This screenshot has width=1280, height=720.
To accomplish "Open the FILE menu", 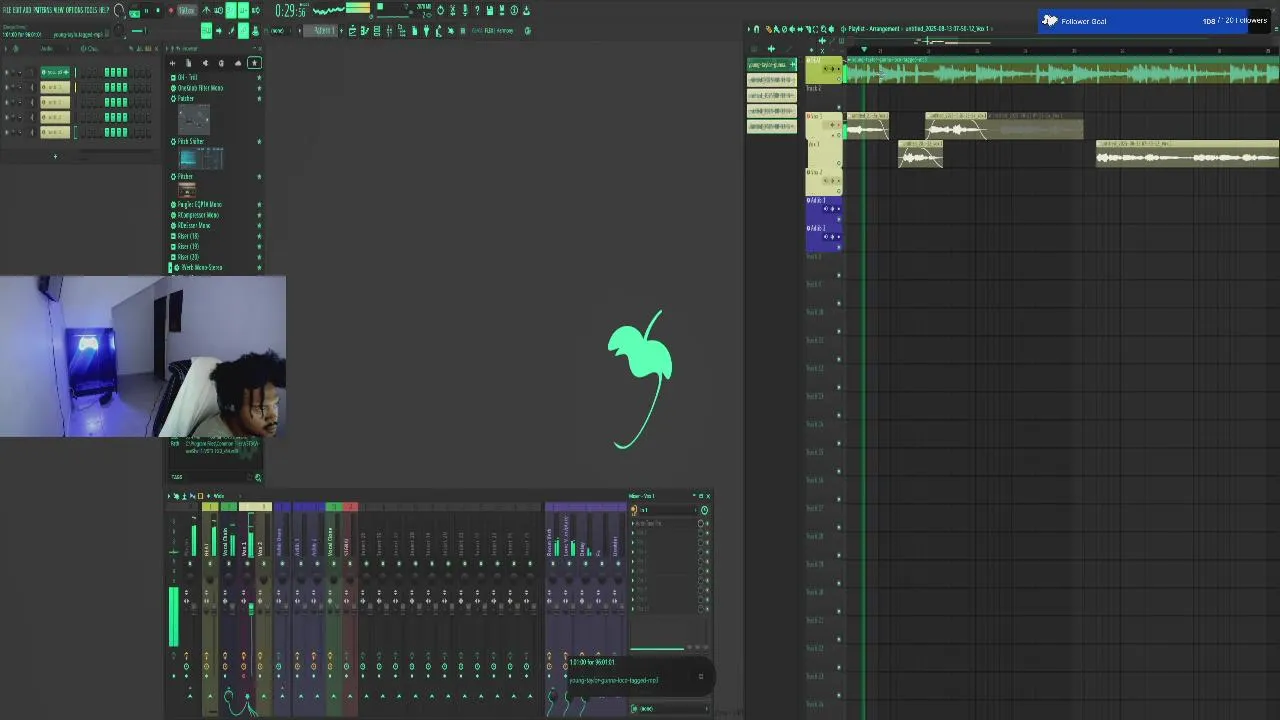I will (x=7, y=10).
